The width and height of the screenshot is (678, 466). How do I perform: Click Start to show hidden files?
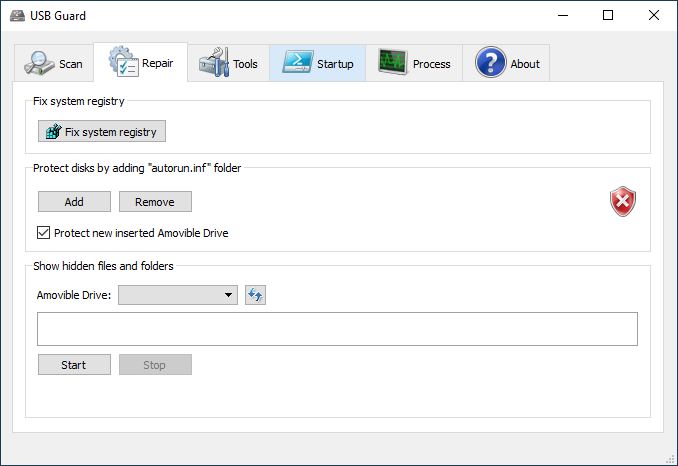click(x=74, y=365)
